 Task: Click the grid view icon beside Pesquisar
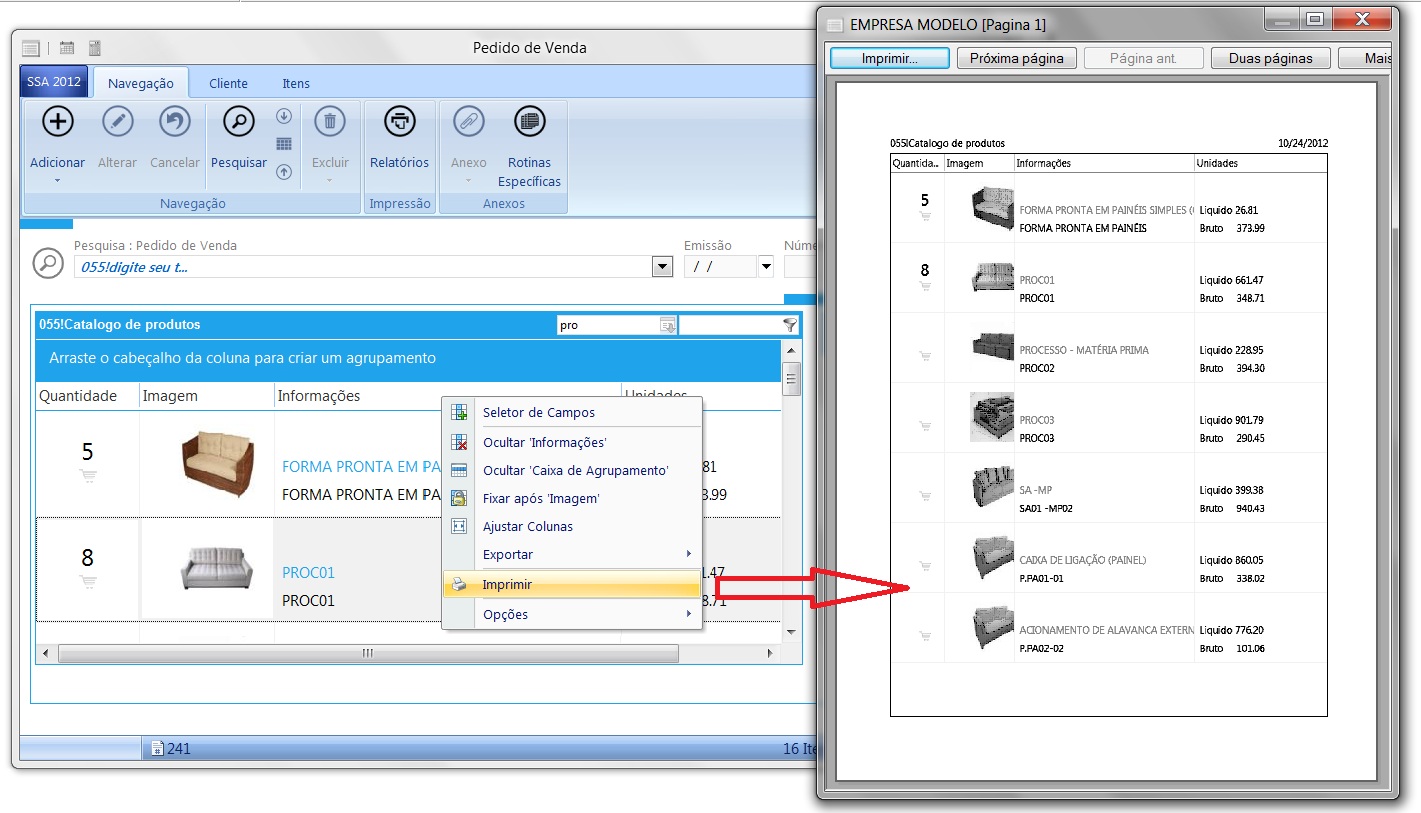point(284,144)
